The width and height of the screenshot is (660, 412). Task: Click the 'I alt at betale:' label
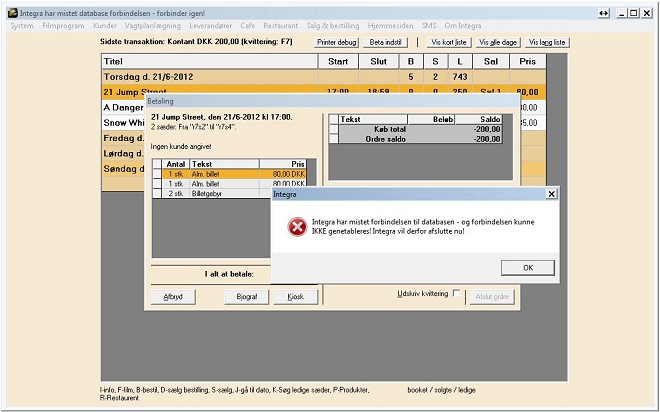(x=229, y=274)
